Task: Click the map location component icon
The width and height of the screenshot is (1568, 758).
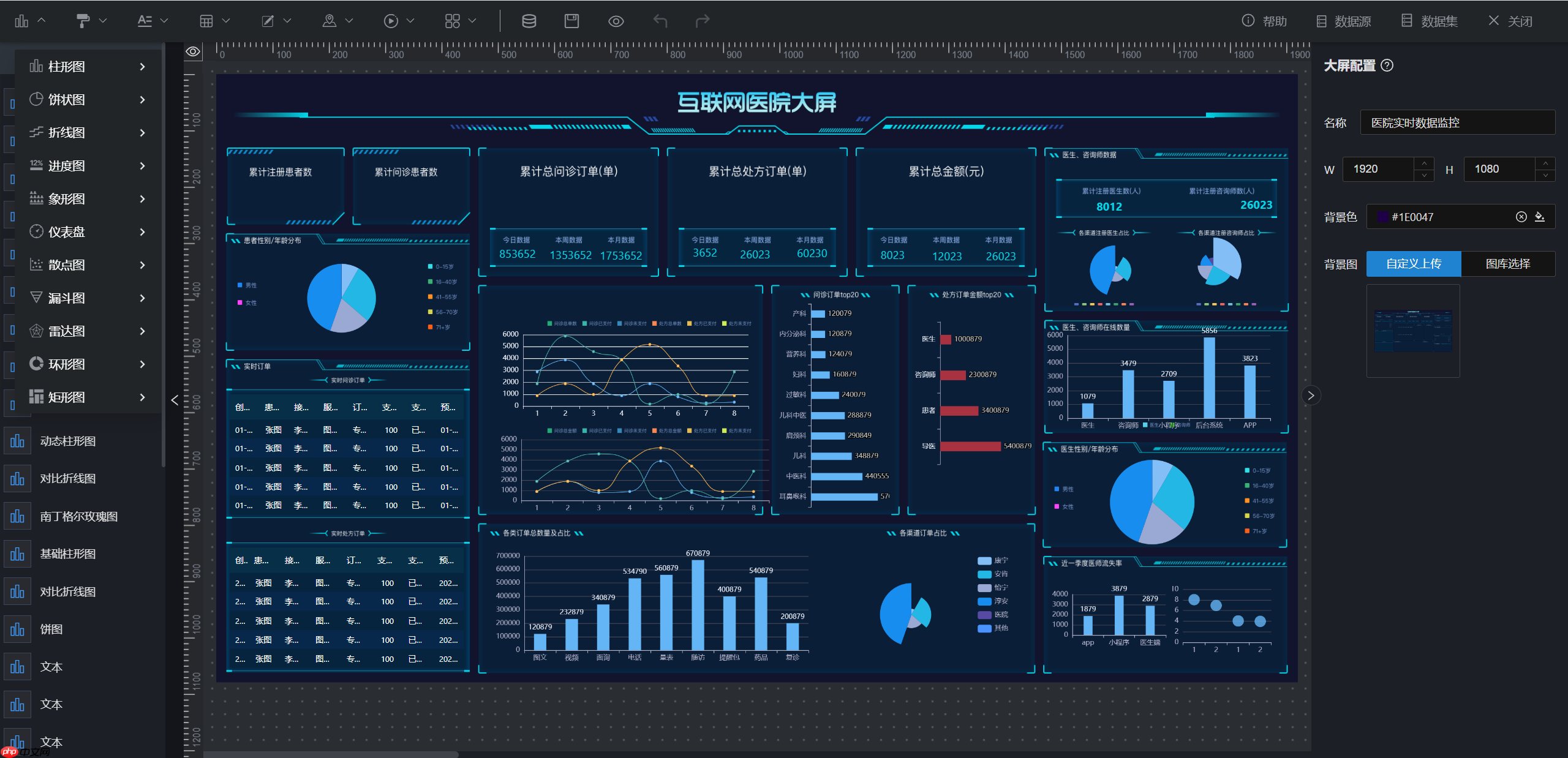Action: pos(328,20)
